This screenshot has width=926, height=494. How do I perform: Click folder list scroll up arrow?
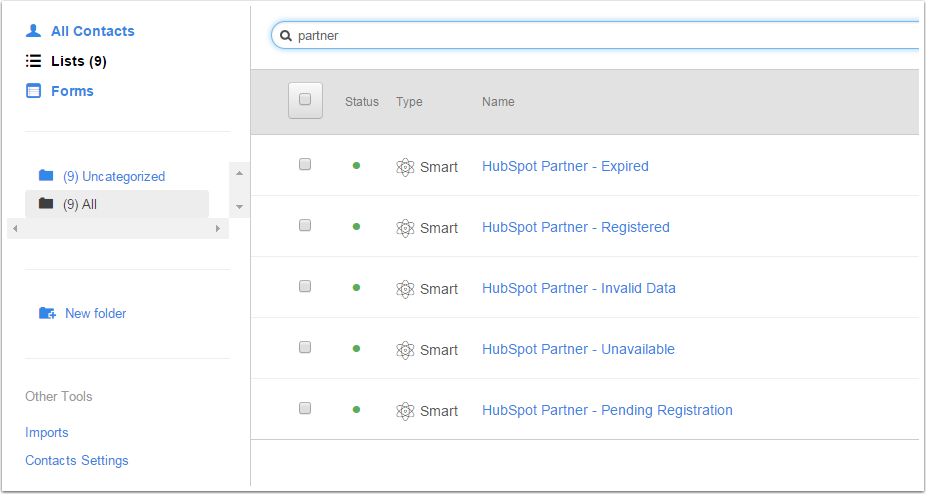coord(239,173)
